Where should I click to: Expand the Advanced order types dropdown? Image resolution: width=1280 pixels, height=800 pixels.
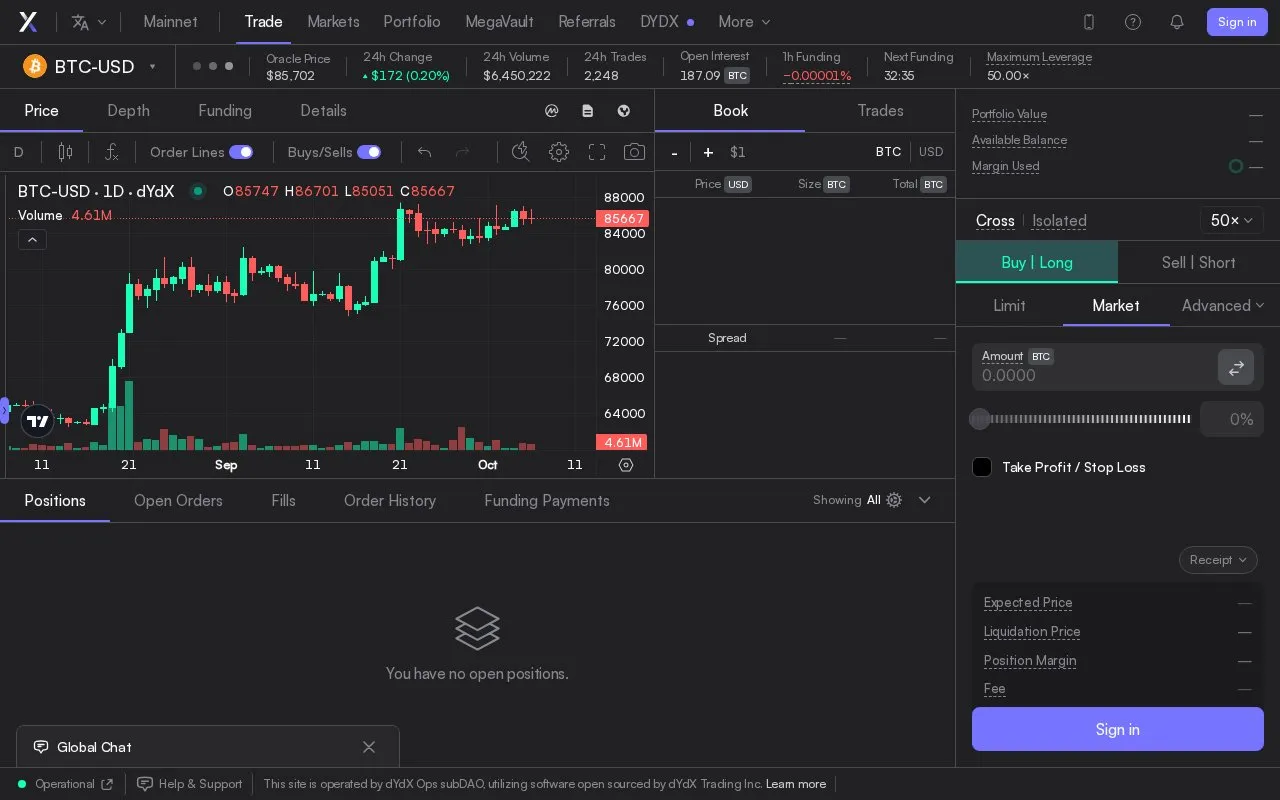pos(1223,305)
